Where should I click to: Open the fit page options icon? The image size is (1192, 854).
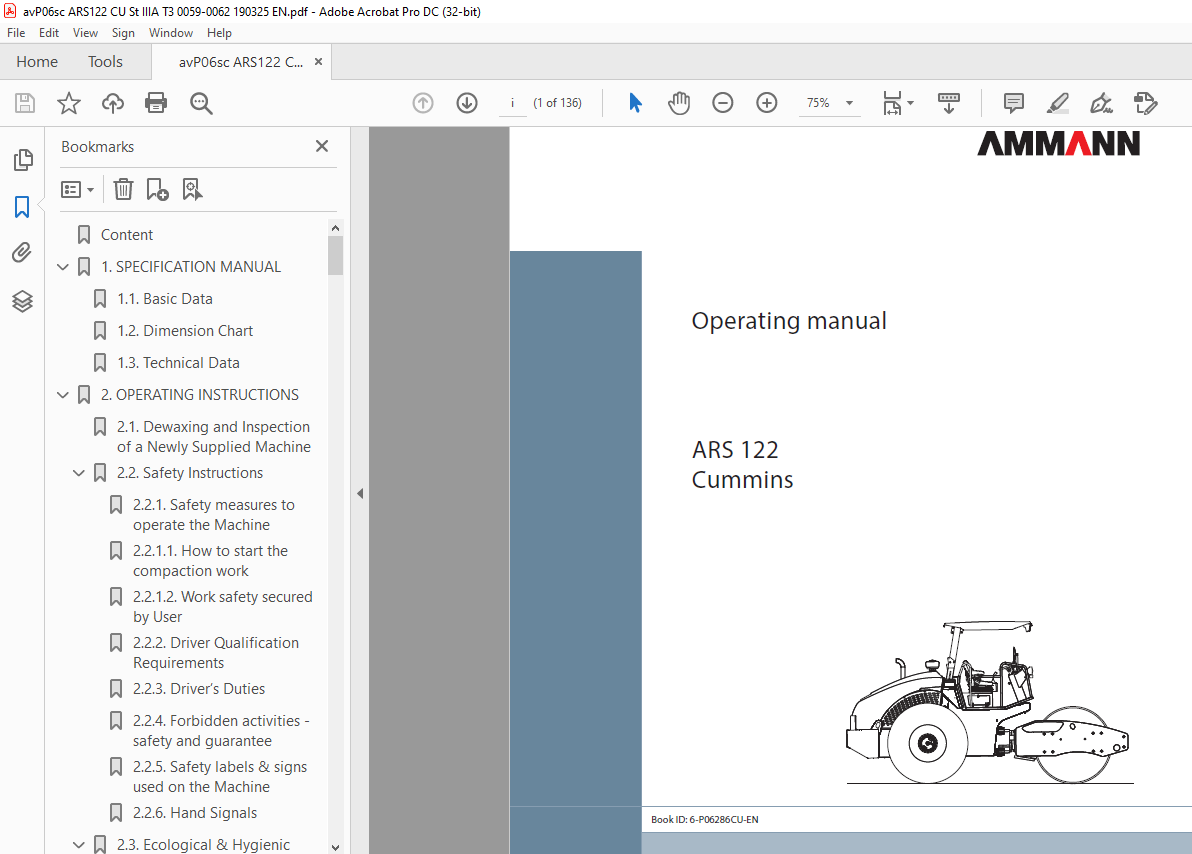coord(892,103)
